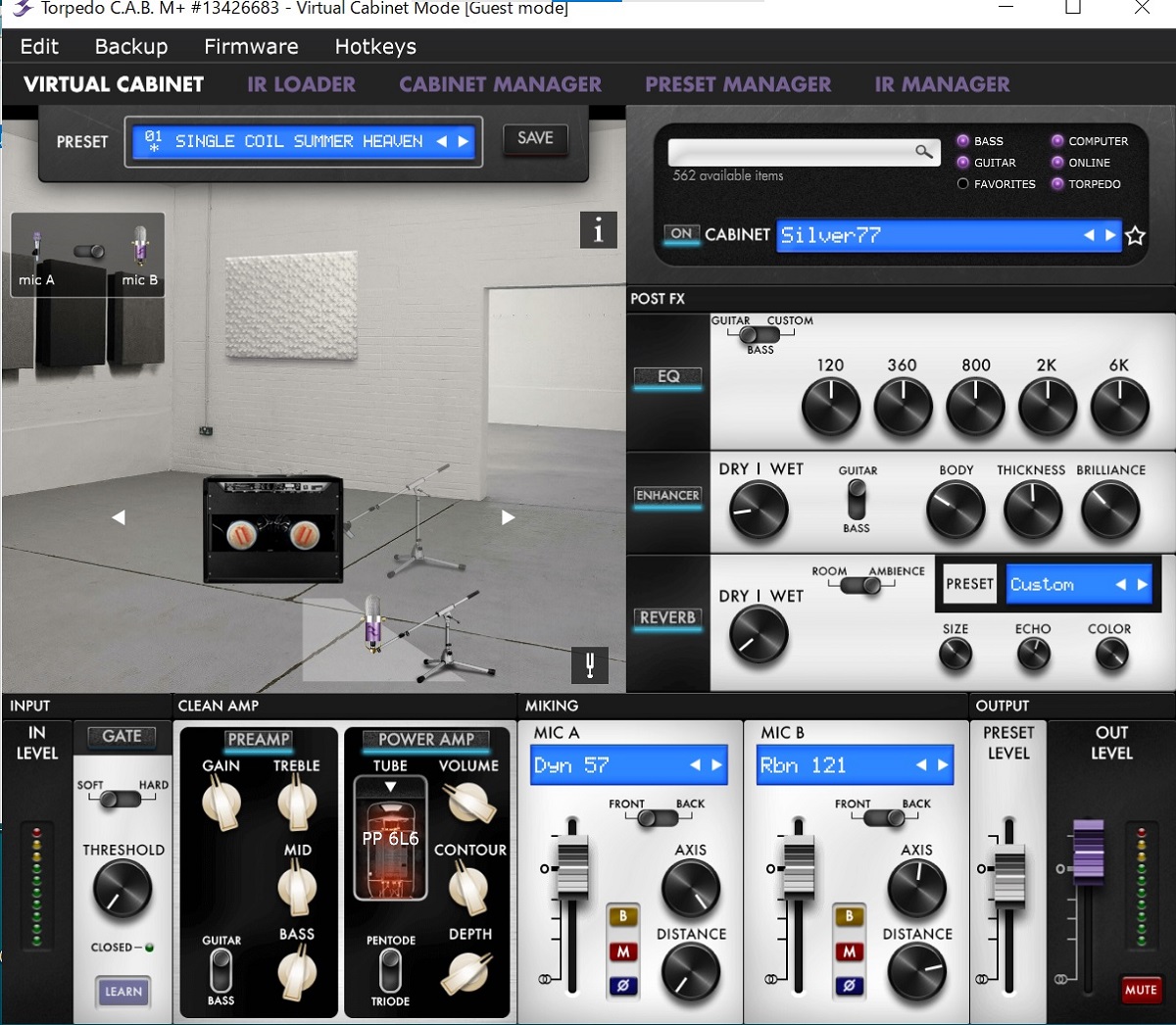Click the LEARN gate button
This screenshot has width=1176, height=1025.
point(122,992)
